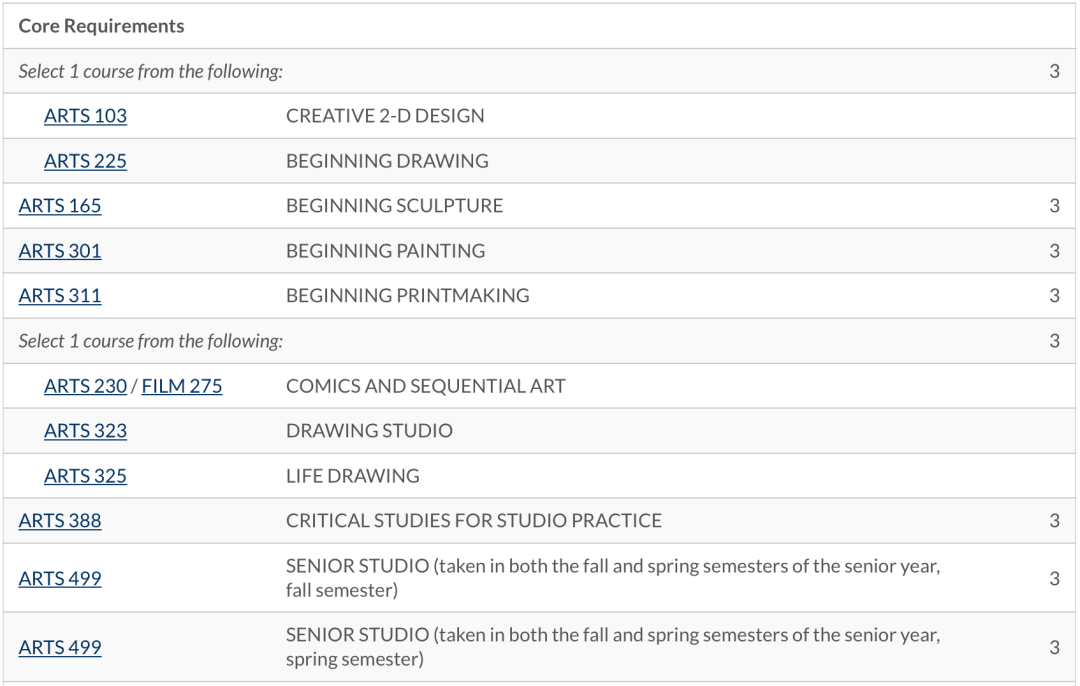Click the credit hours value for ARTS 165
The width and height of the screenshot is (1080, 686).
point(1054,206)
